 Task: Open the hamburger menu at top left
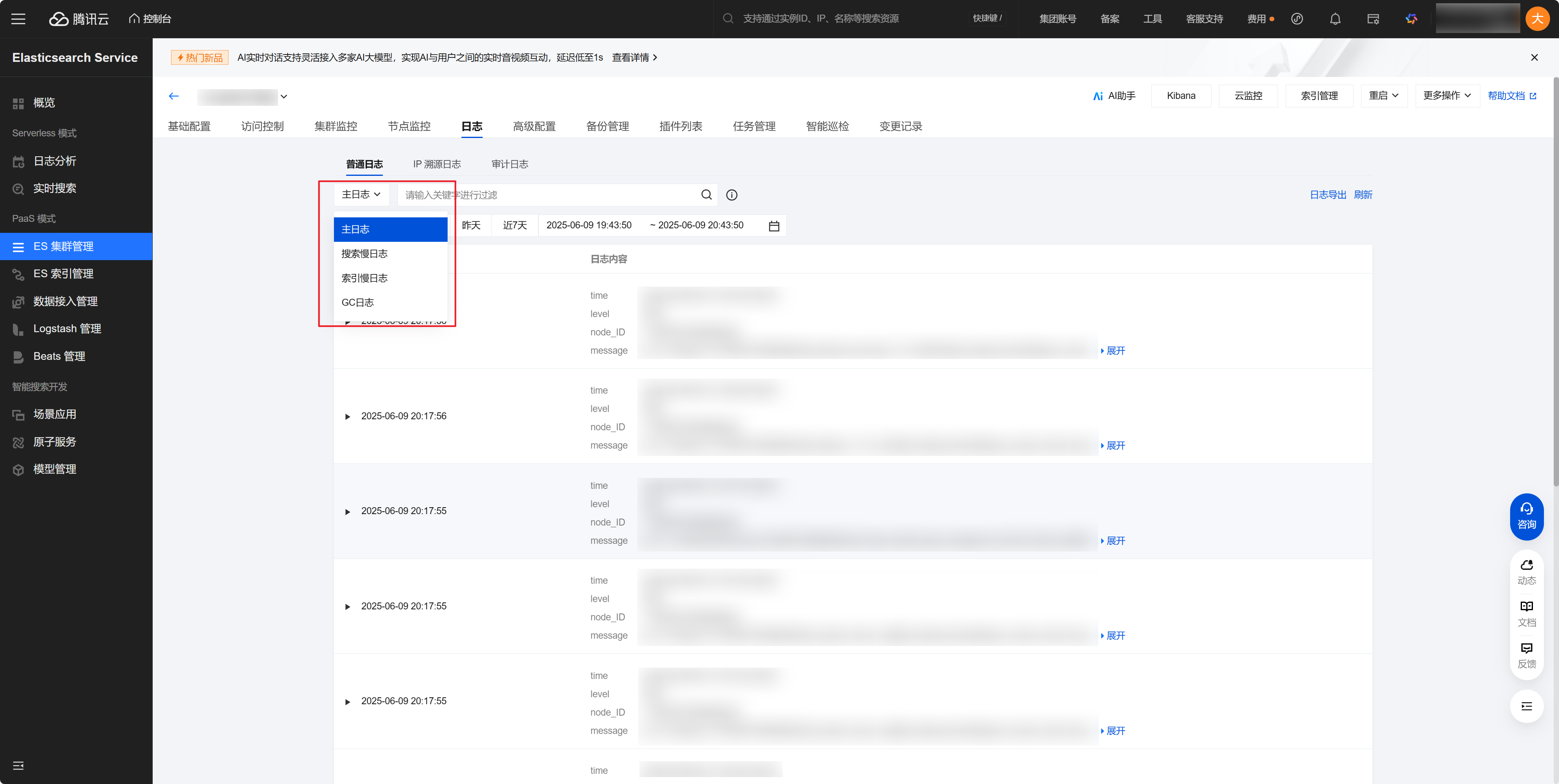click(x=18, y=19)
